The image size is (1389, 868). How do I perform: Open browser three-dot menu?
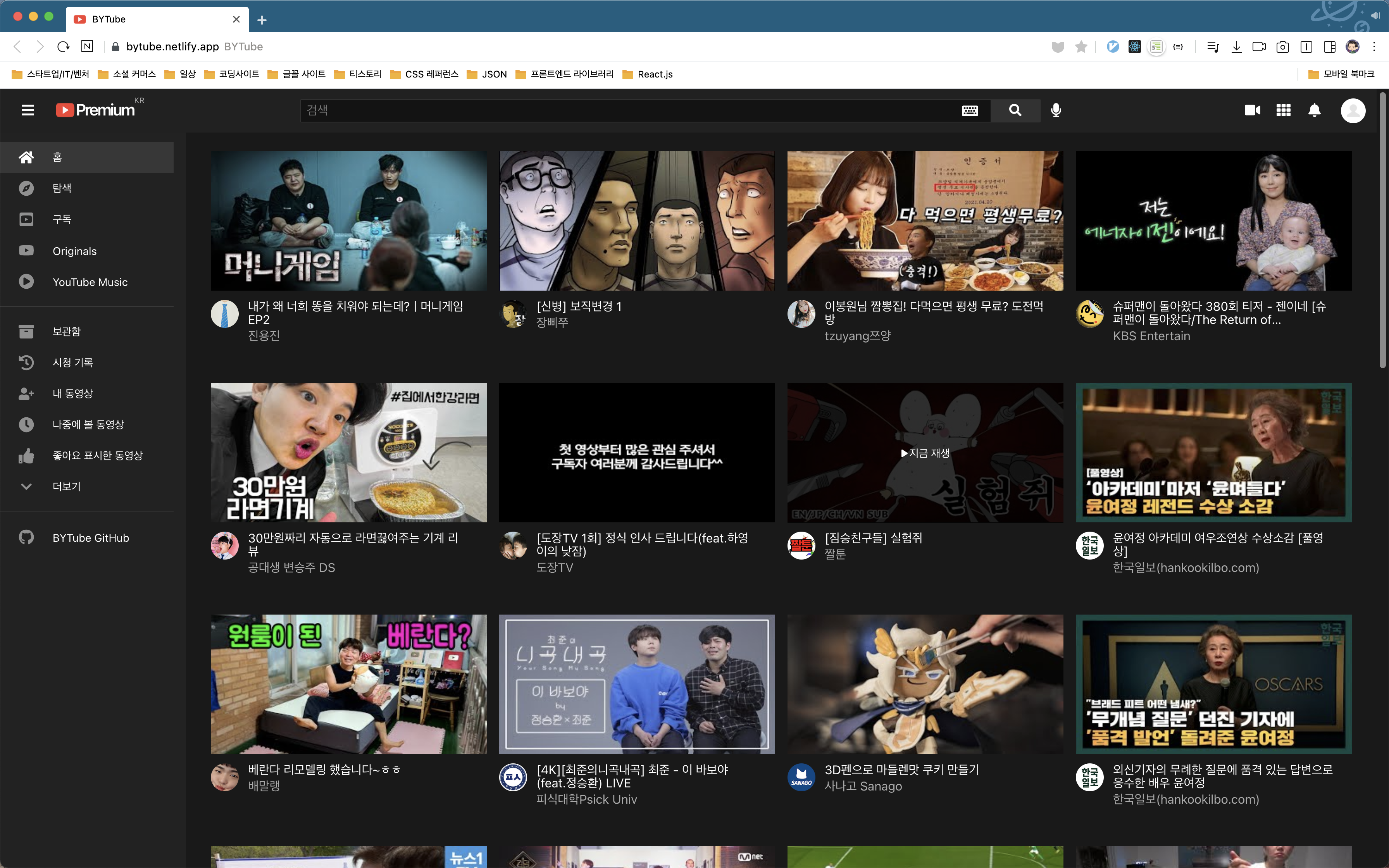point(1374,46)
